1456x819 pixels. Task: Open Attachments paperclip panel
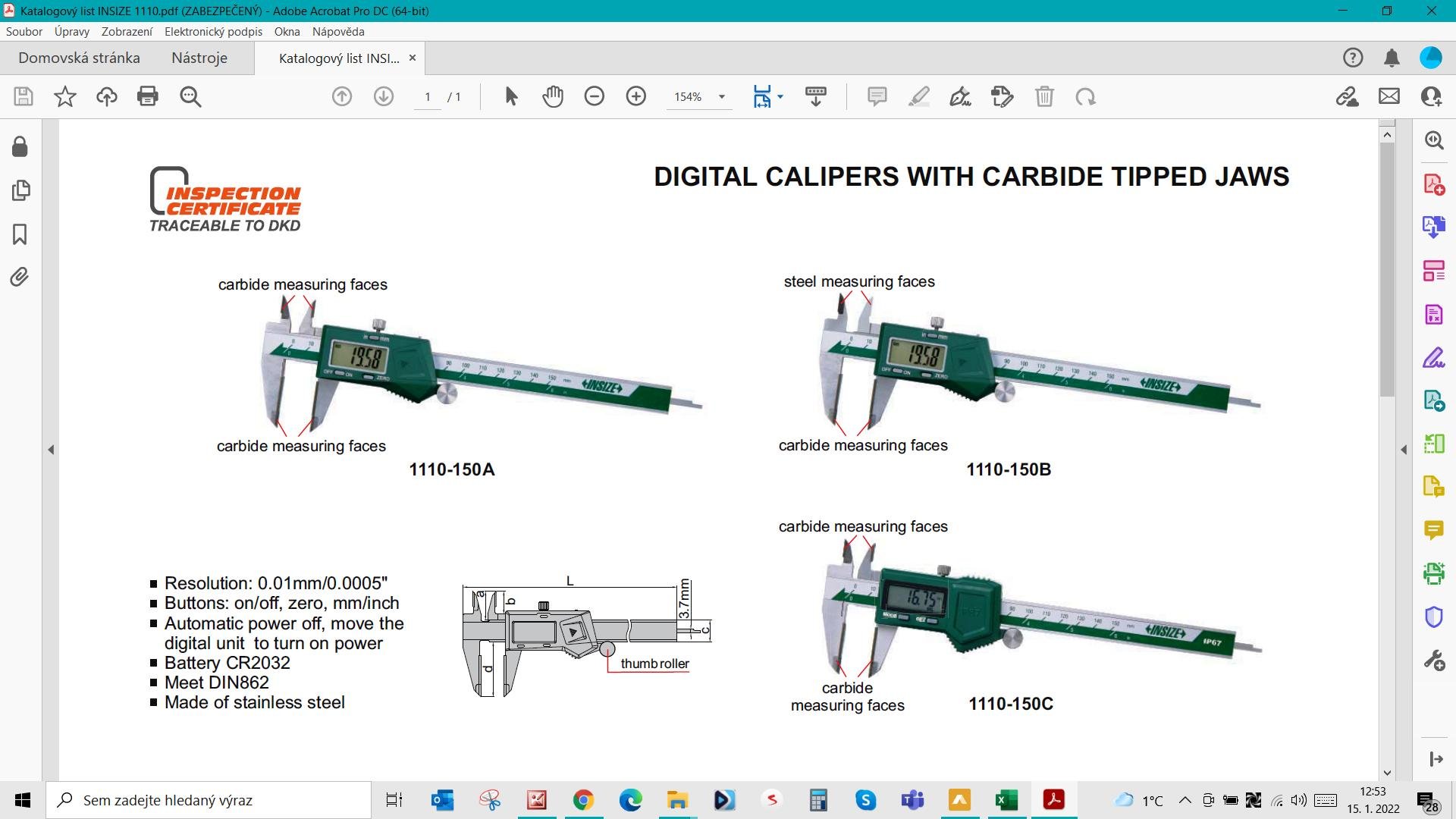(20, 277)
